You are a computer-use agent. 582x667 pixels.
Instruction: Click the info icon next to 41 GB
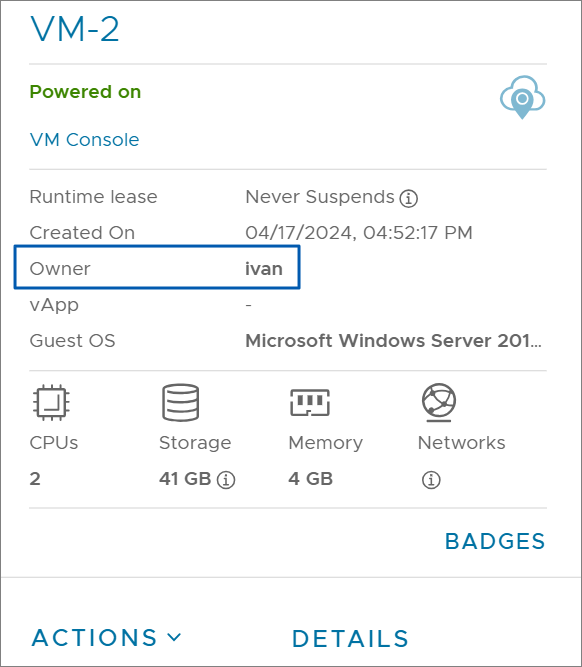pyautogui.click(x=226, y=480)
